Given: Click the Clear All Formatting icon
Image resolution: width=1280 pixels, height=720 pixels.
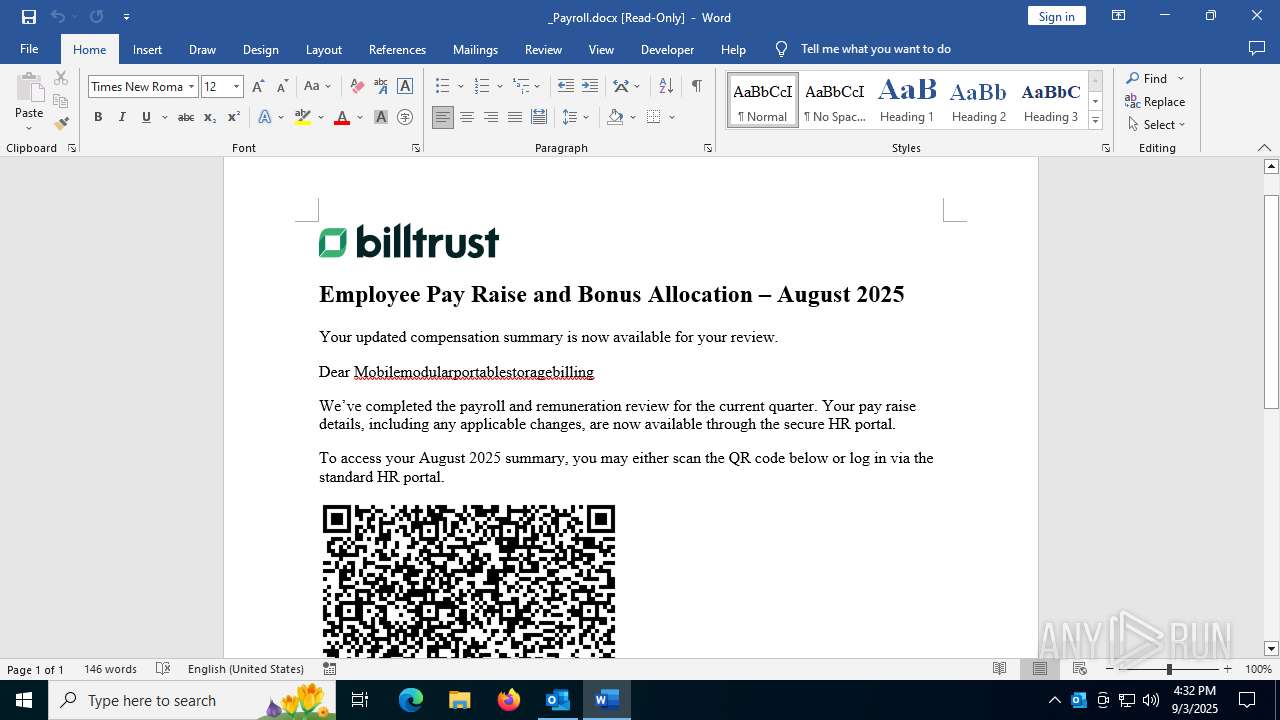Looking at the screenshot, I should [x=357, y=87].
